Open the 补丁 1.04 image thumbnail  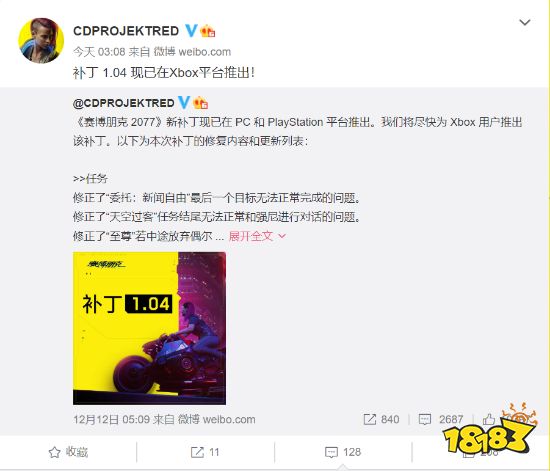tap(149, 328)
